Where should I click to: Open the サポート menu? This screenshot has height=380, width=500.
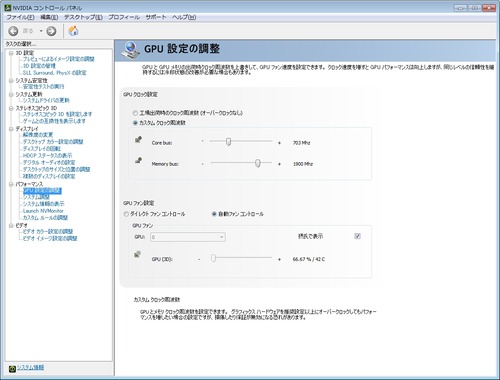click(x=155, y=17)
